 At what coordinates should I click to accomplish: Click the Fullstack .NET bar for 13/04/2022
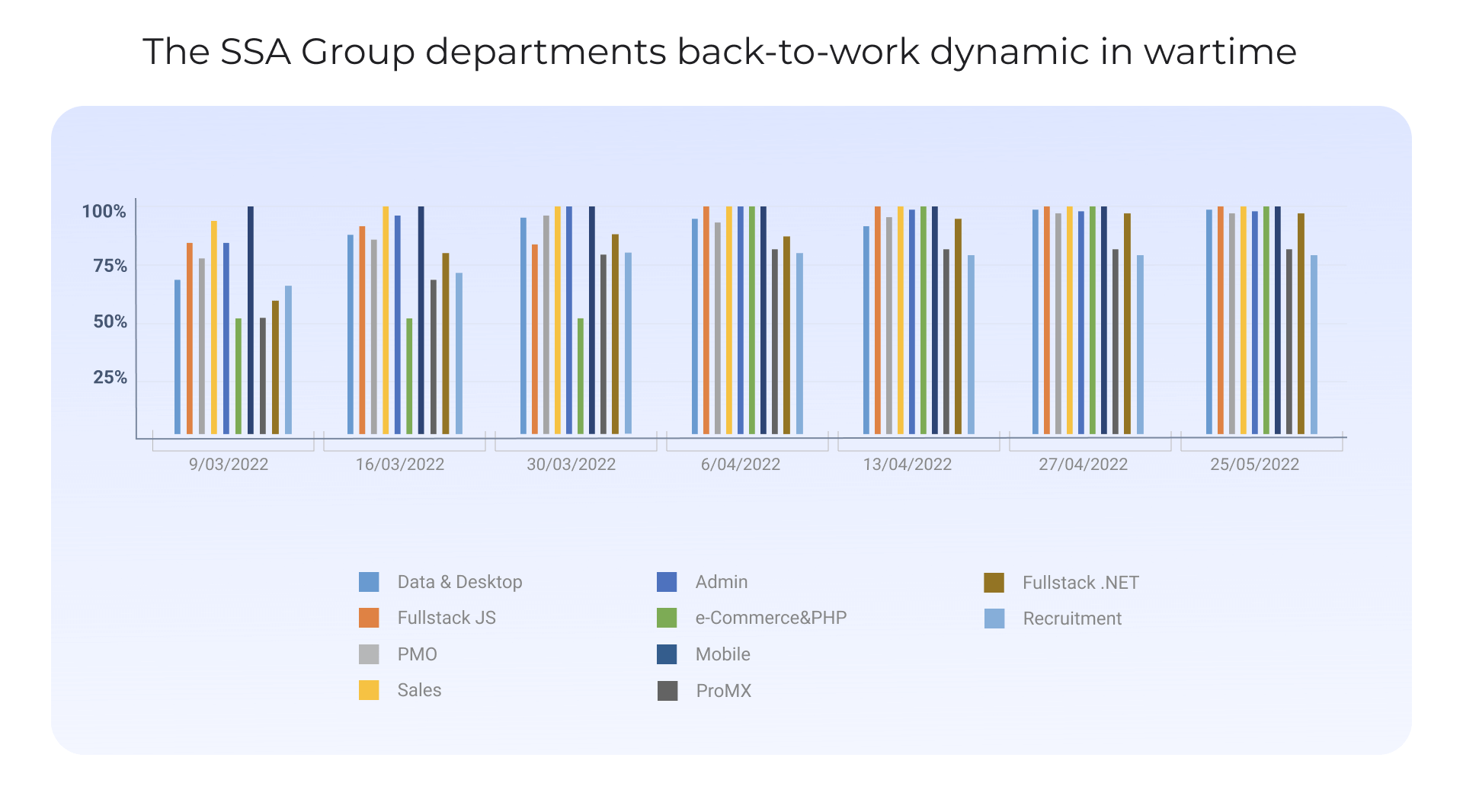[958, 327]
